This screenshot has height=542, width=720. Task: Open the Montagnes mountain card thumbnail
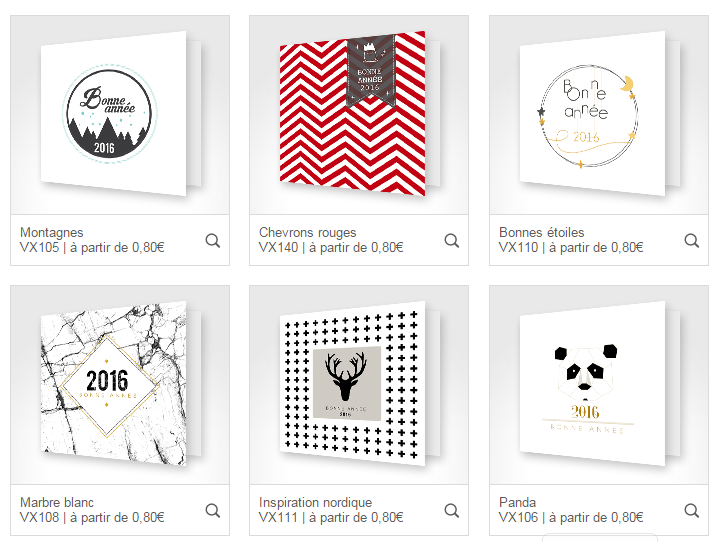point(120,115)
